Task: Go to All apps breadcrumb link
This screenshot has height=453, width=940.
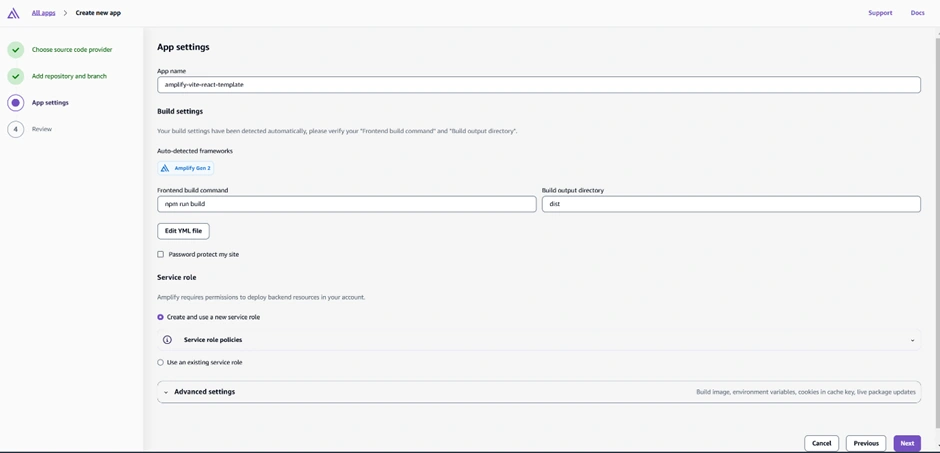Action: (43, 13)
